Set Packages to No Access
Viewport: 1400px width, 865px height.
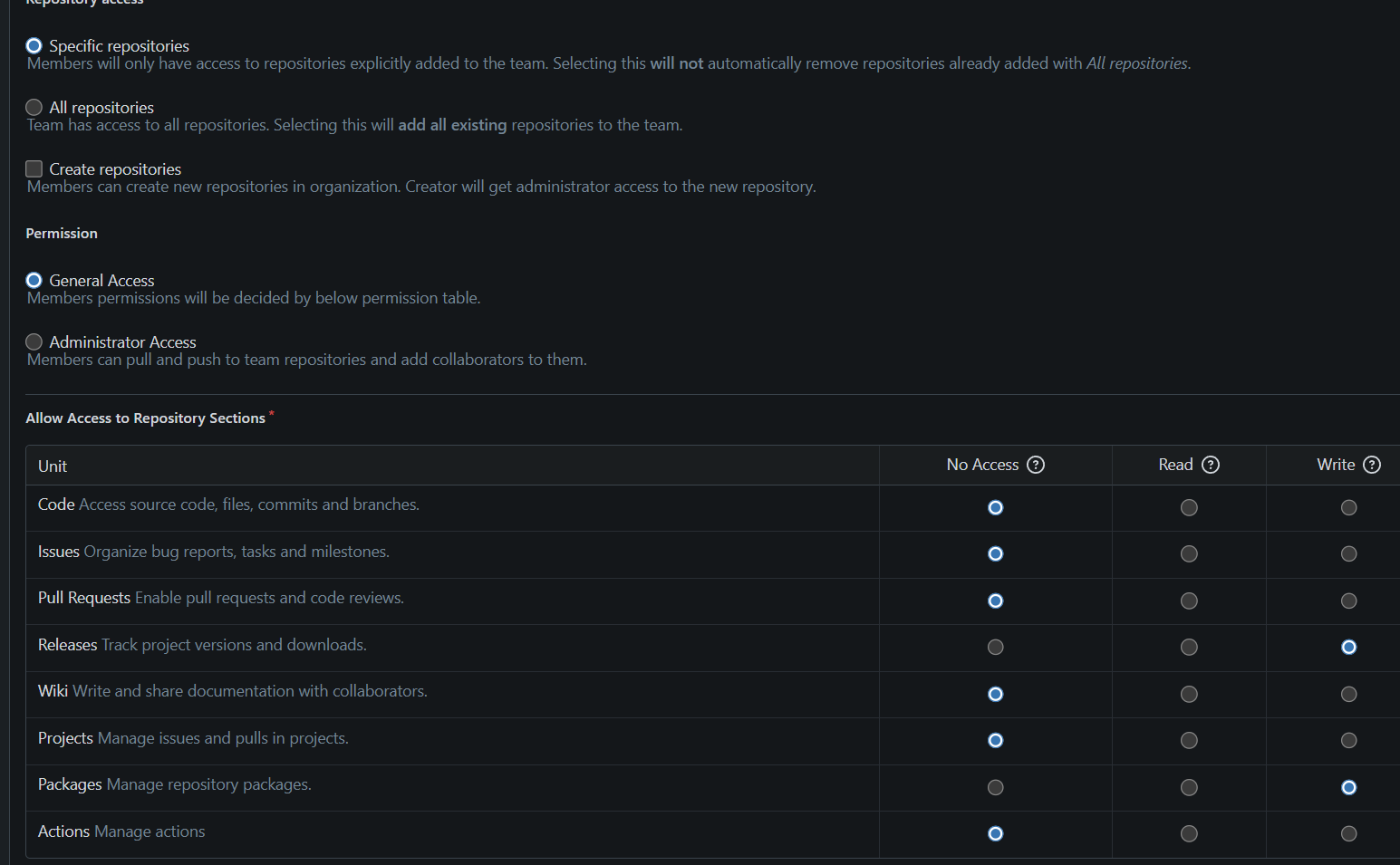coord(995,788)
